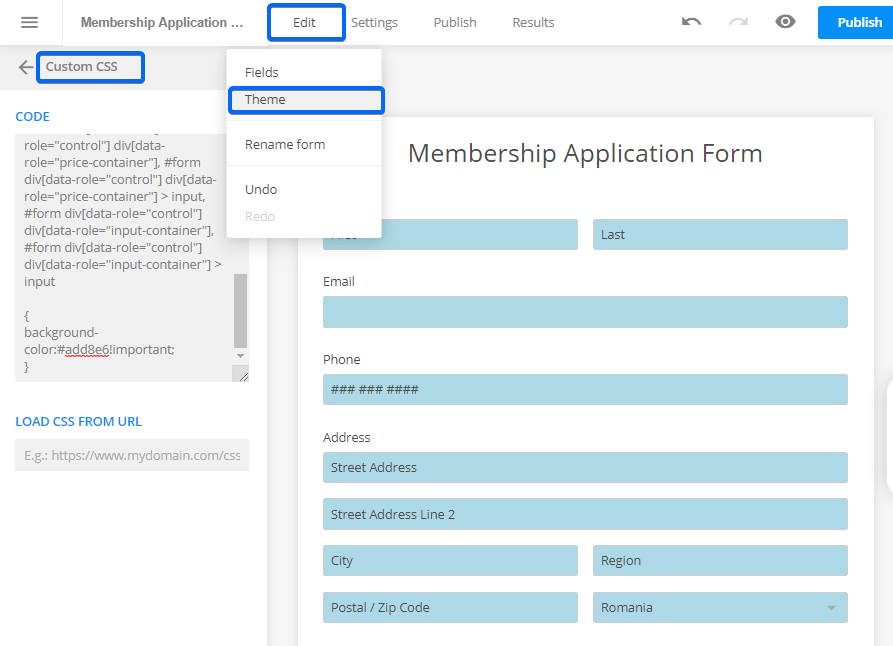The width and height of the screenshot is (893, 646).
Task: Choose Theme in the dropdown menu
Action: (265, 100)
